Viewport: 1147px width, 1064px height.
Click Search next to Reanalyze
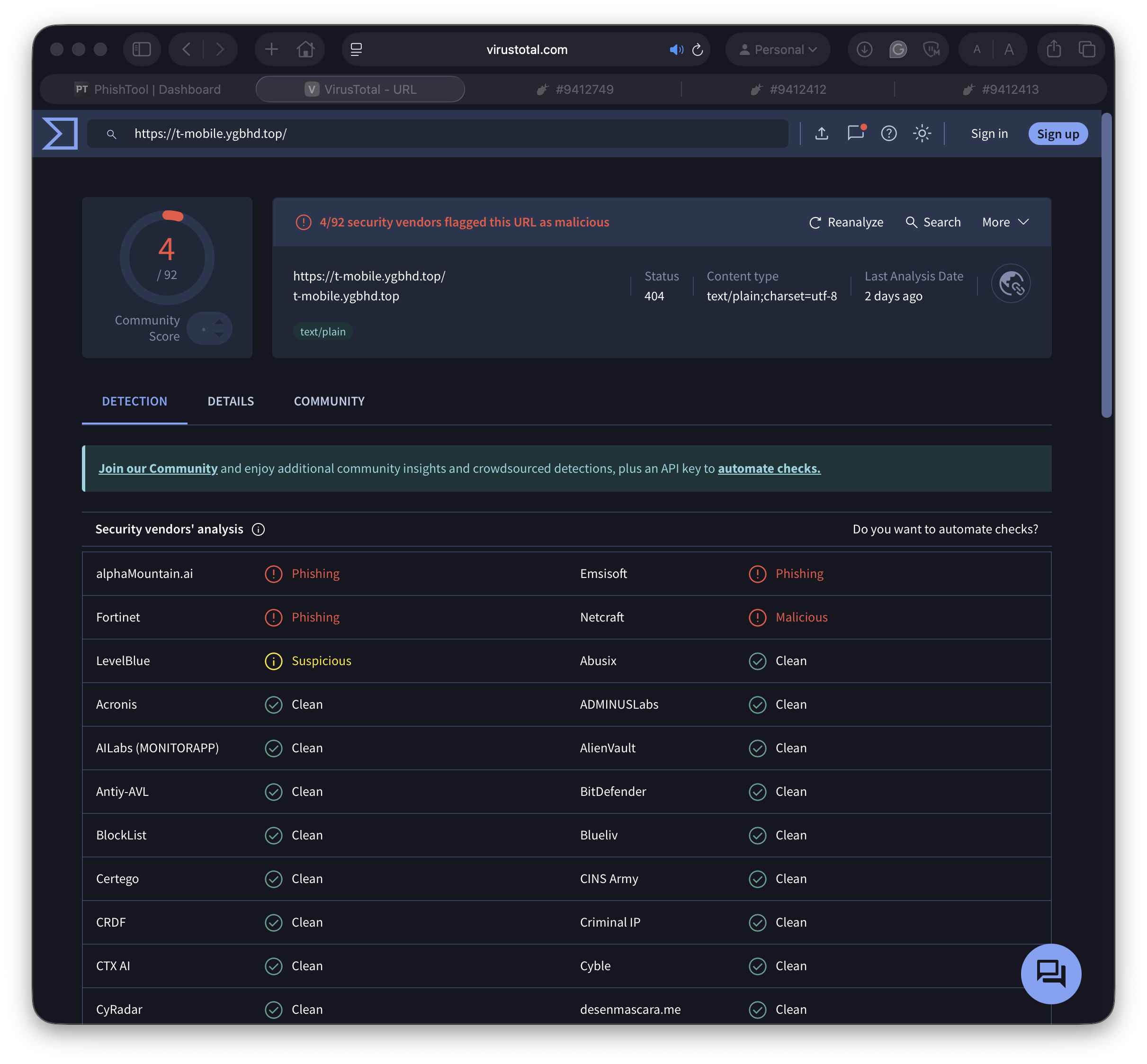click(933, 222)
